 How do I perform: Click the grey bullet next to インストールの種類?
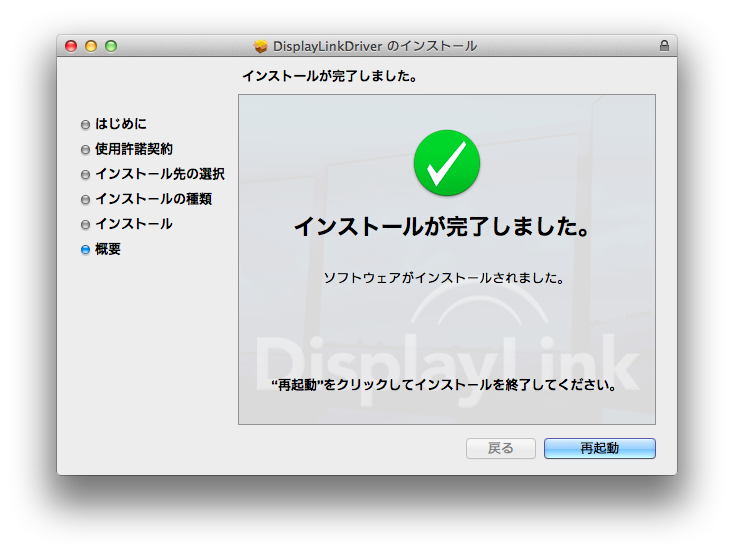click(x=85, y=199)
